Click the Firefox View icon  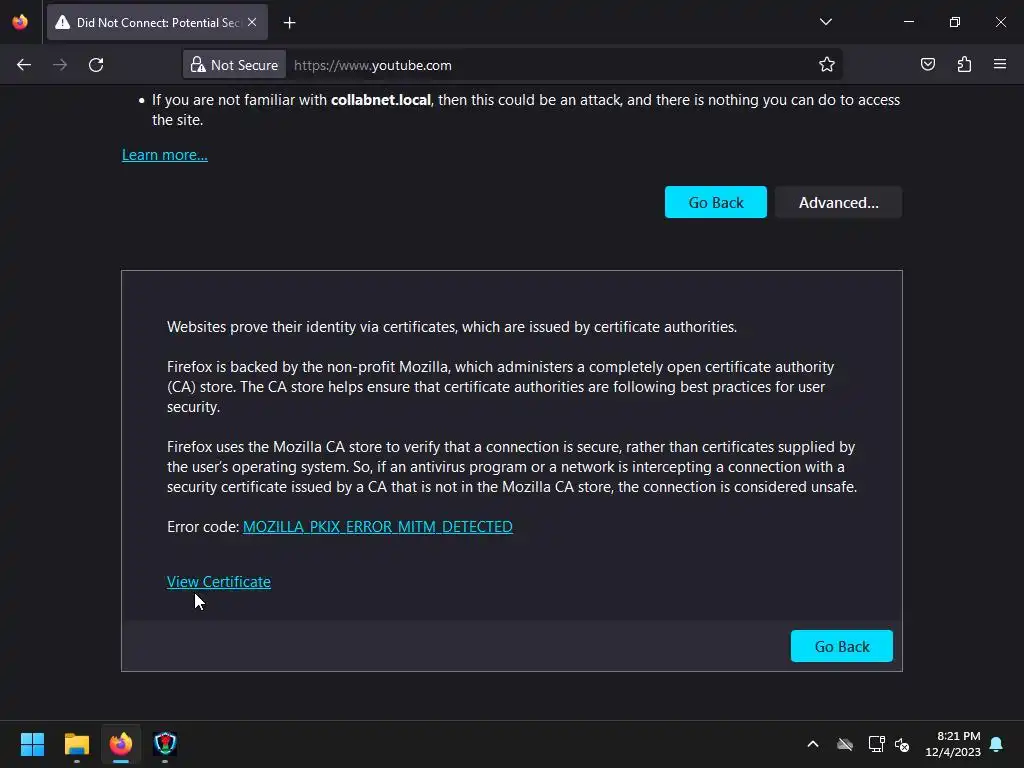[20, 22]
